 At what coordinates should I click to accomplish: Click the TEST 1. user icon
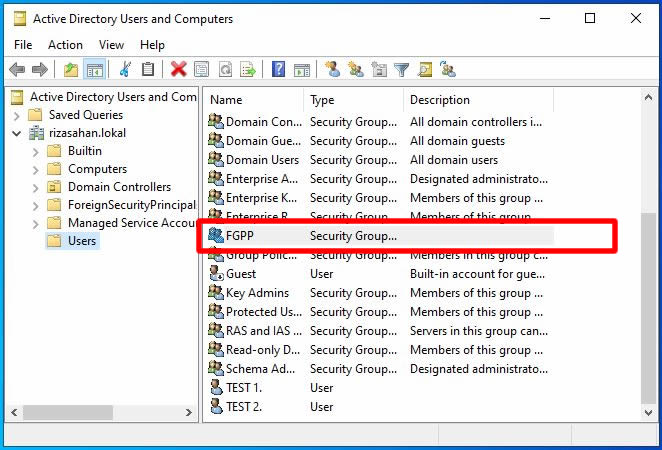click(216, 388)
